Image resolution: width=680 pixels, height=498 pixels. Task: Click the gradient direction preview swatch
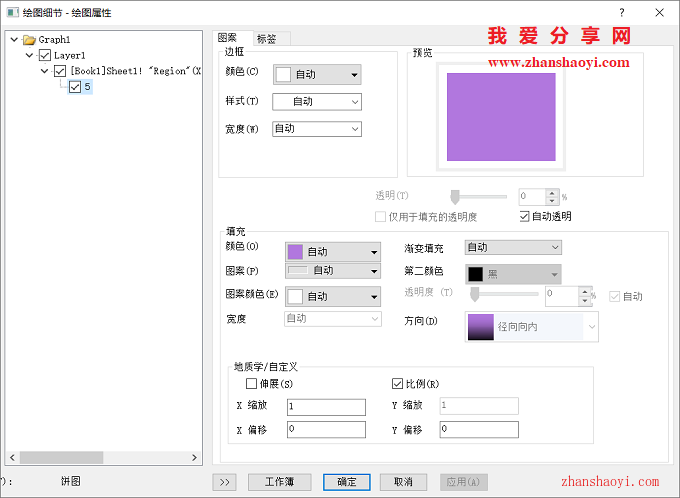click(x=481, y=327)
